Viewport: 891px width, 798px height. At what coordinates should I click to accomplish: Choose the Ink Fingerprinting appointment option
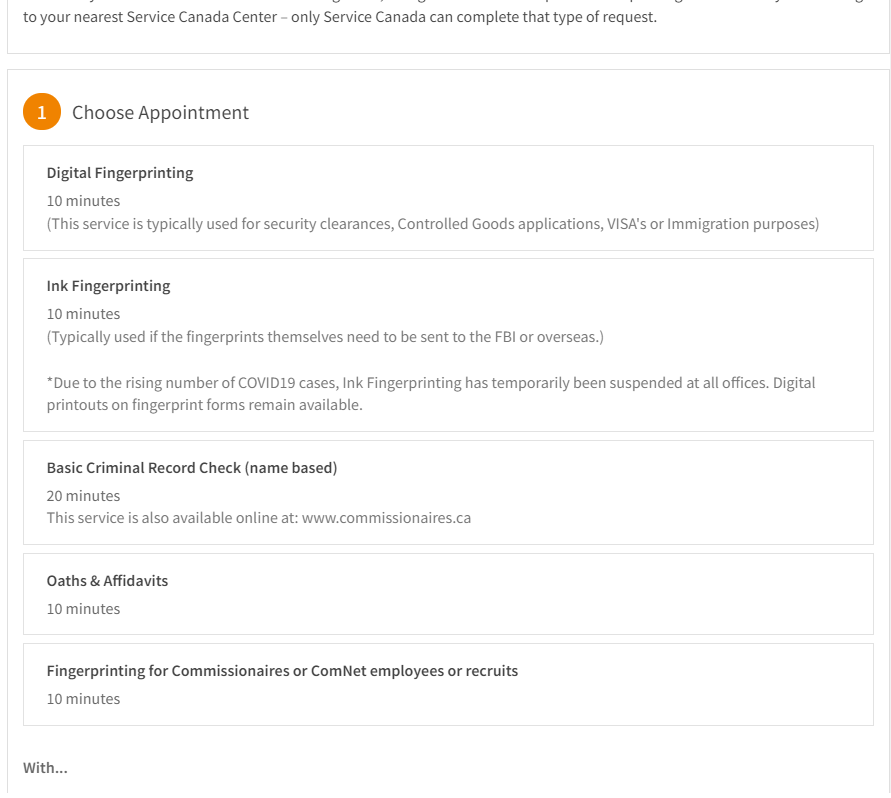448,345
